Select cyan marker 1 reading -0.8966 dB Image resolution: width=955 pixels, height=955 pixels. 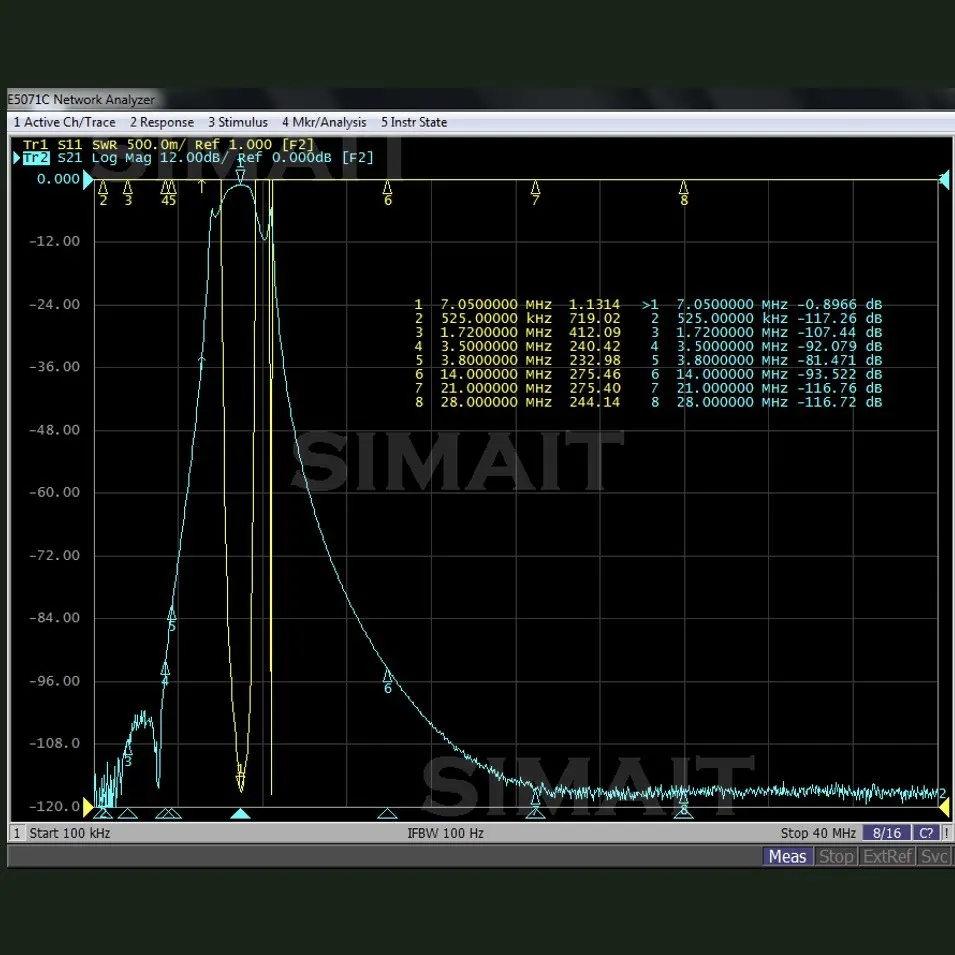pos(839,305)
